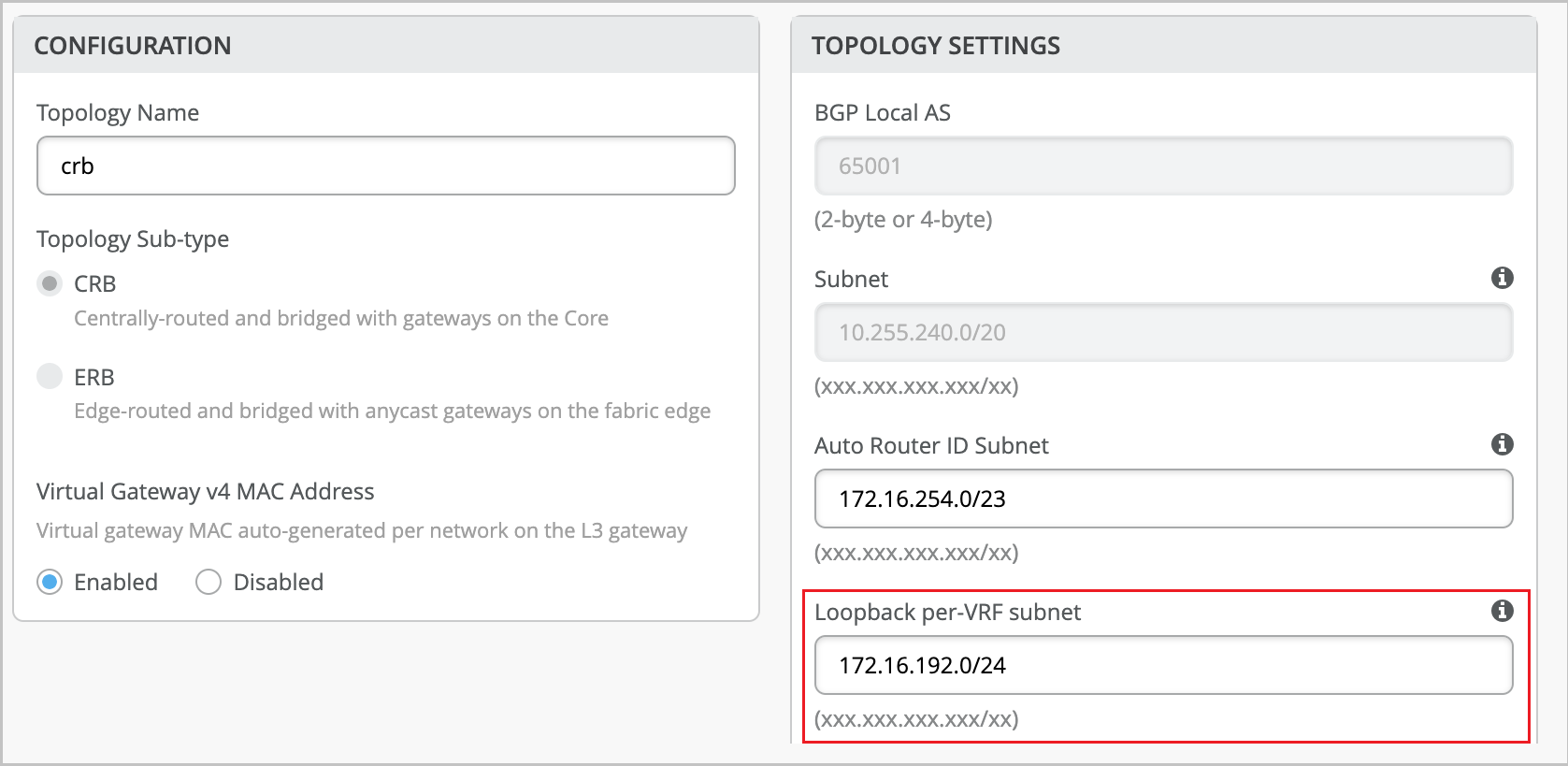Open the info tooltip next to Subnet
1568x766 pixels.
point(1503,278)
